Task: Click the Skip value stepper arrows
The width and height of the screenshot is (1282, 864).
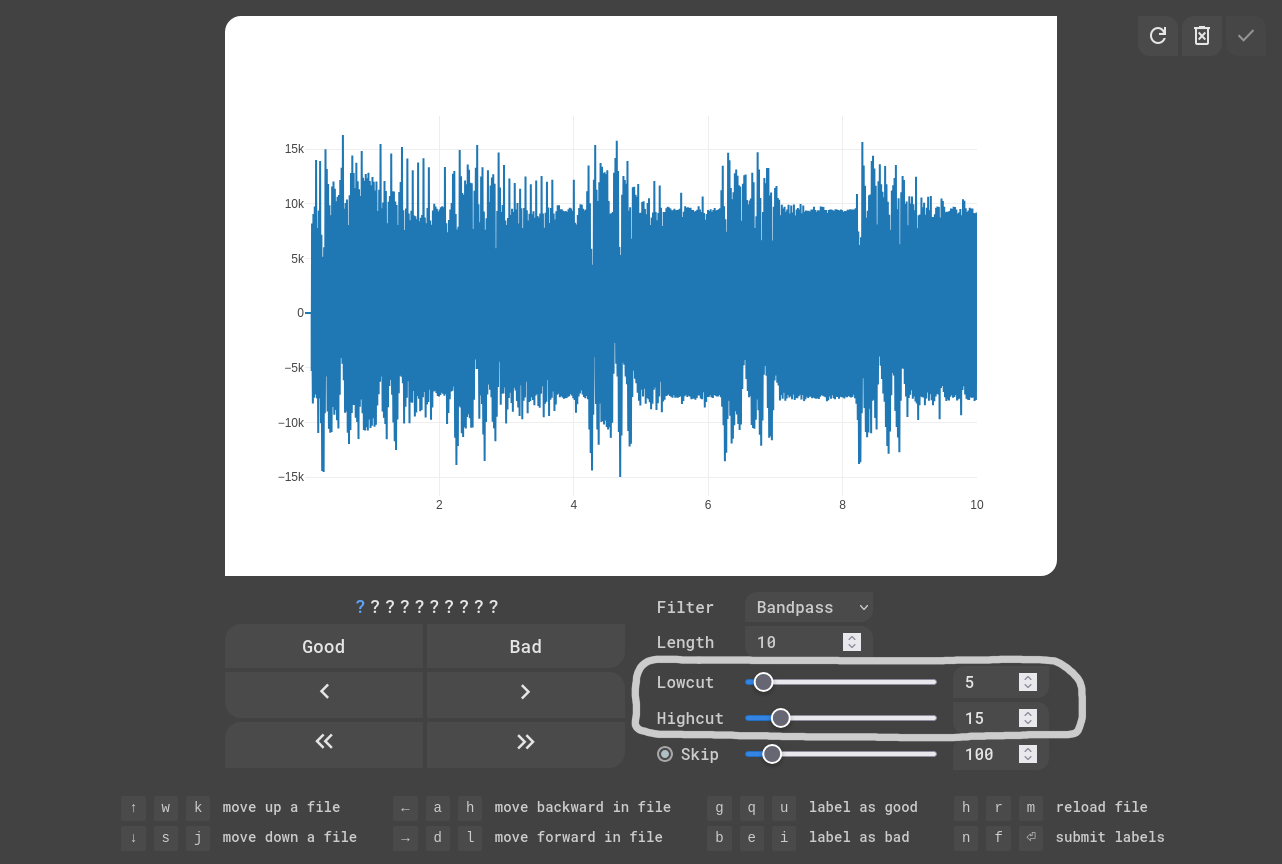Action: (x=1027, y=754)
